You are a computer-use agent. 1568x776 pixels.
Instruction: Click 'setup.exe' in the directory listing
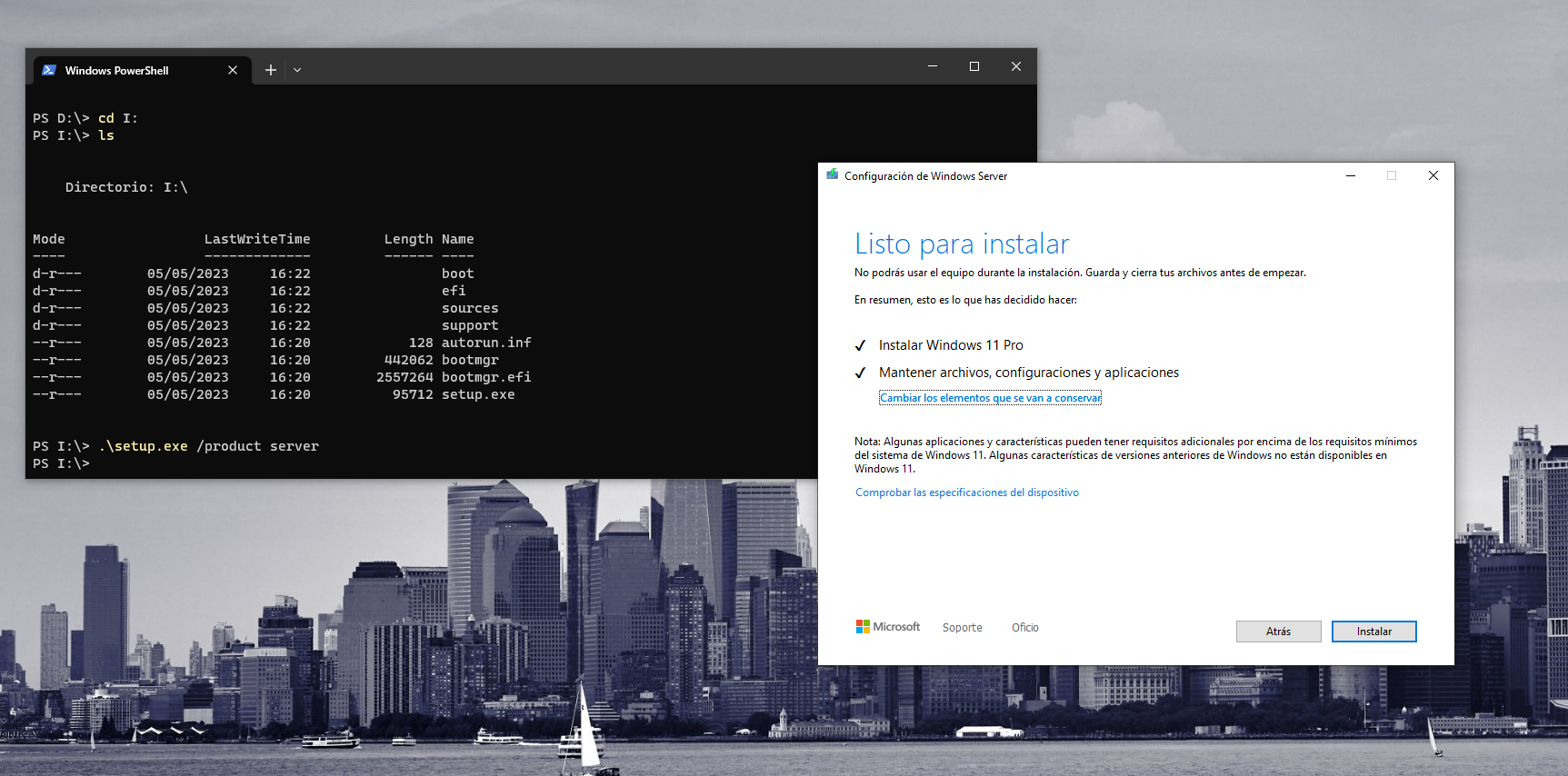(478, 394)
